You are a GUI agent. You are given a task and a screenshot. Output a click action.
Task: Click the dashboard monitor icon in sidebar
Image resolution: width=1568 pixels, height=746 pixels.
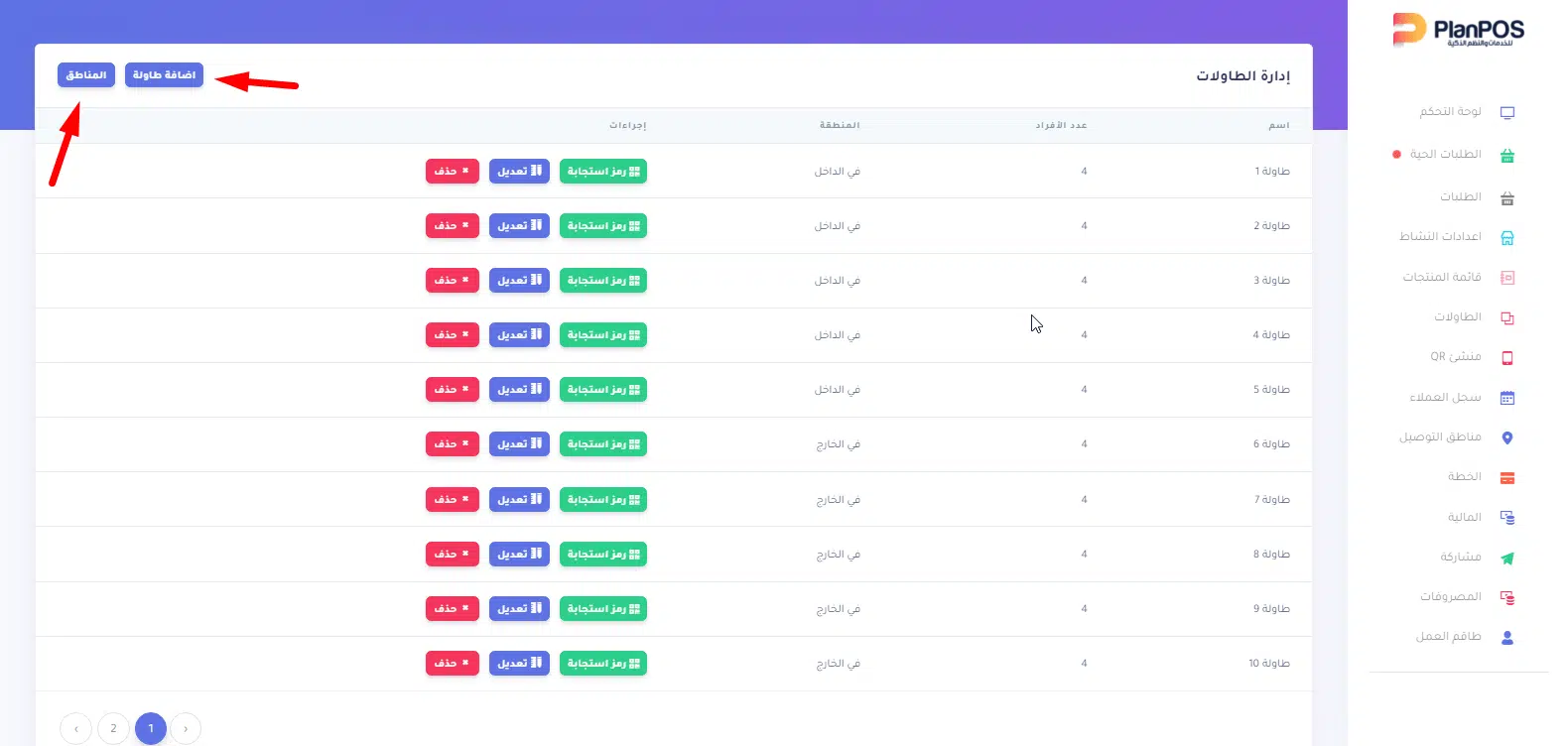point(1507,113)
